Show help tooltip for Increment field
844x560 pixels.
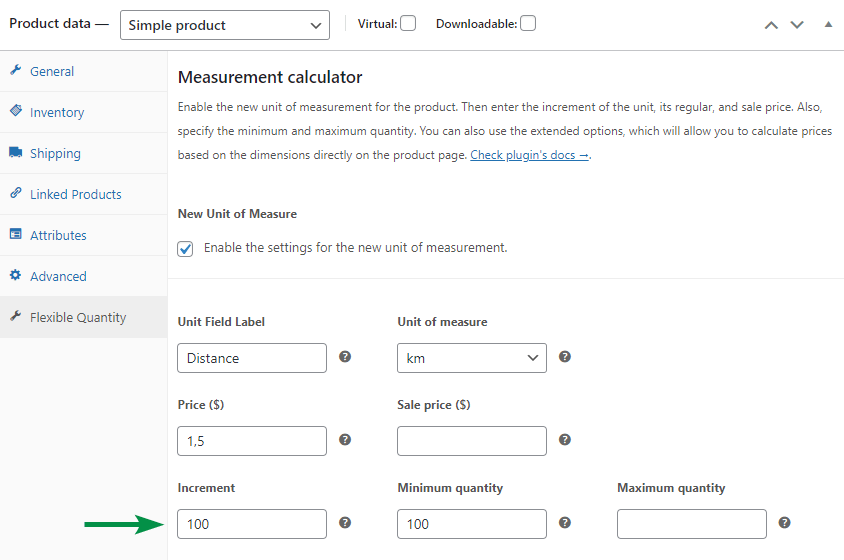click(x=345, y=522)
